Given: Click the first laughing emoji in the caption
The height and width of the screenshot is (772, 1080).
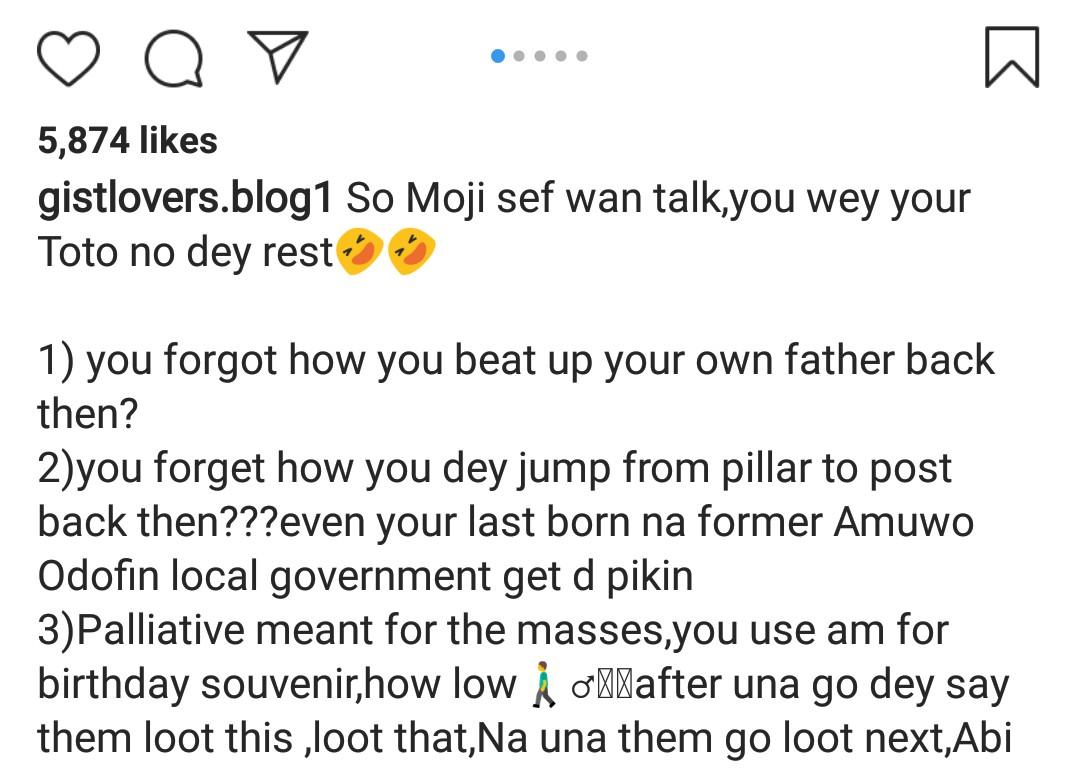Looking at the screenshot, I should (360, 252).
